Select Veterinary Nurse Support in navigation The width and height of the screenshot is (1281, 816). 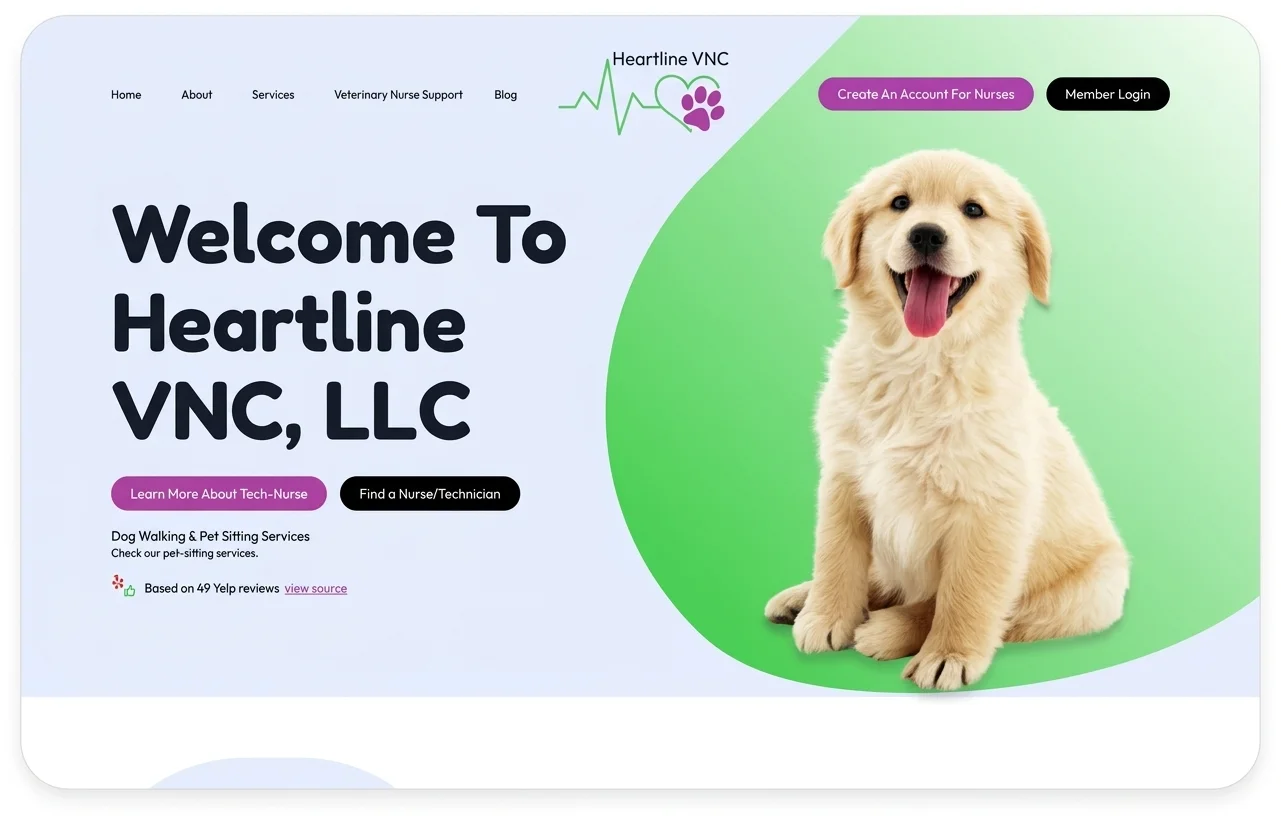pos(398,95)
